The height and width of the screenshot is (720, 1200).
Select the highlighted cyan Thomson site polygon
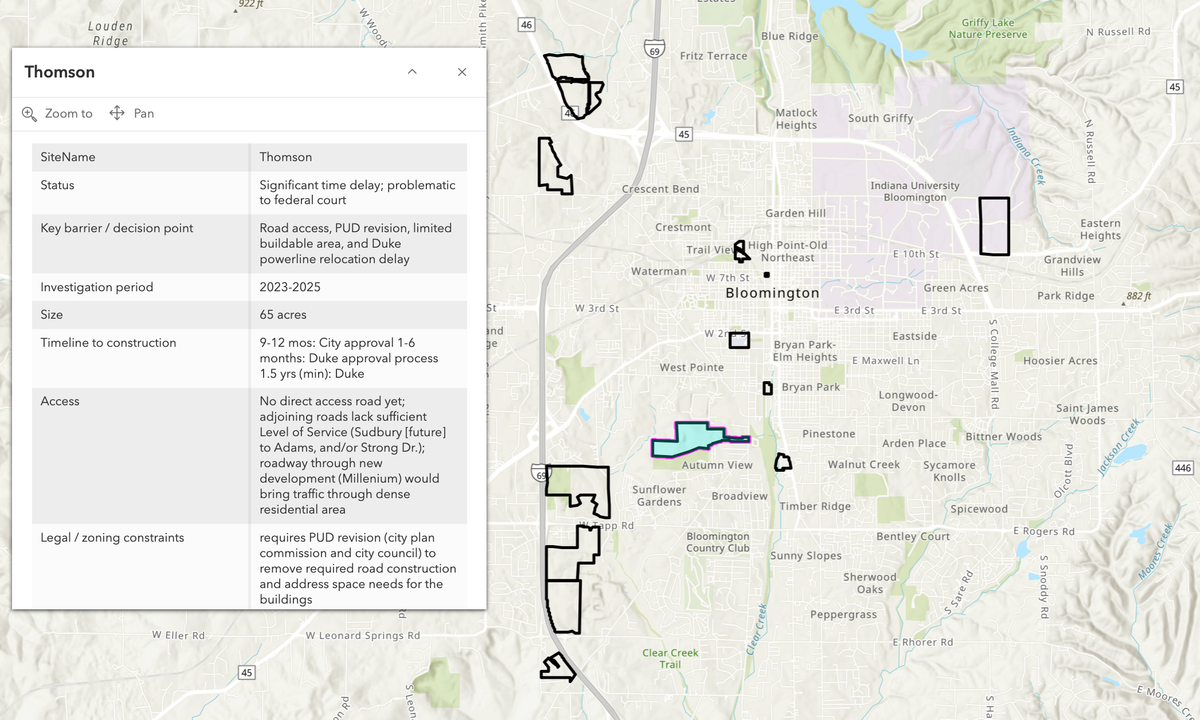point(694,438)
